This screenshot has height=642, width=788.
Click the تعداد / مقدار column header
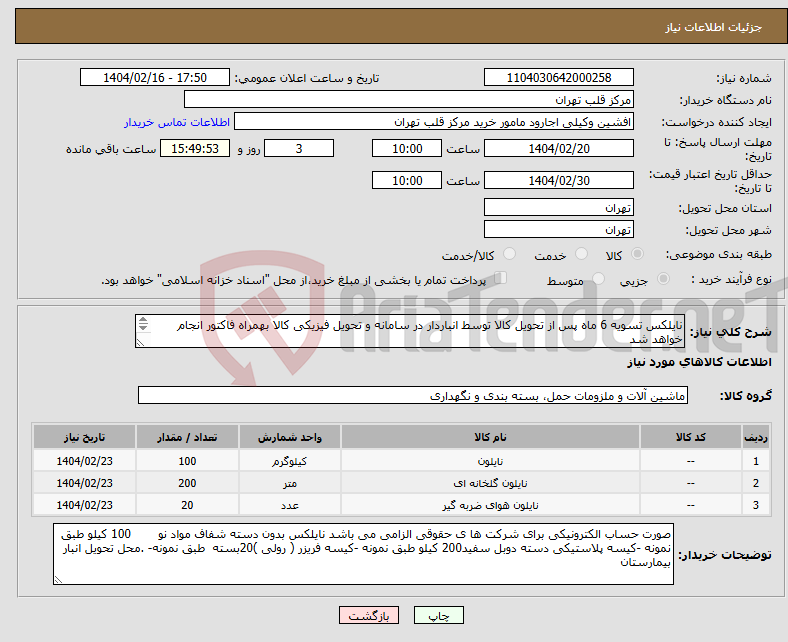point(187,437)
